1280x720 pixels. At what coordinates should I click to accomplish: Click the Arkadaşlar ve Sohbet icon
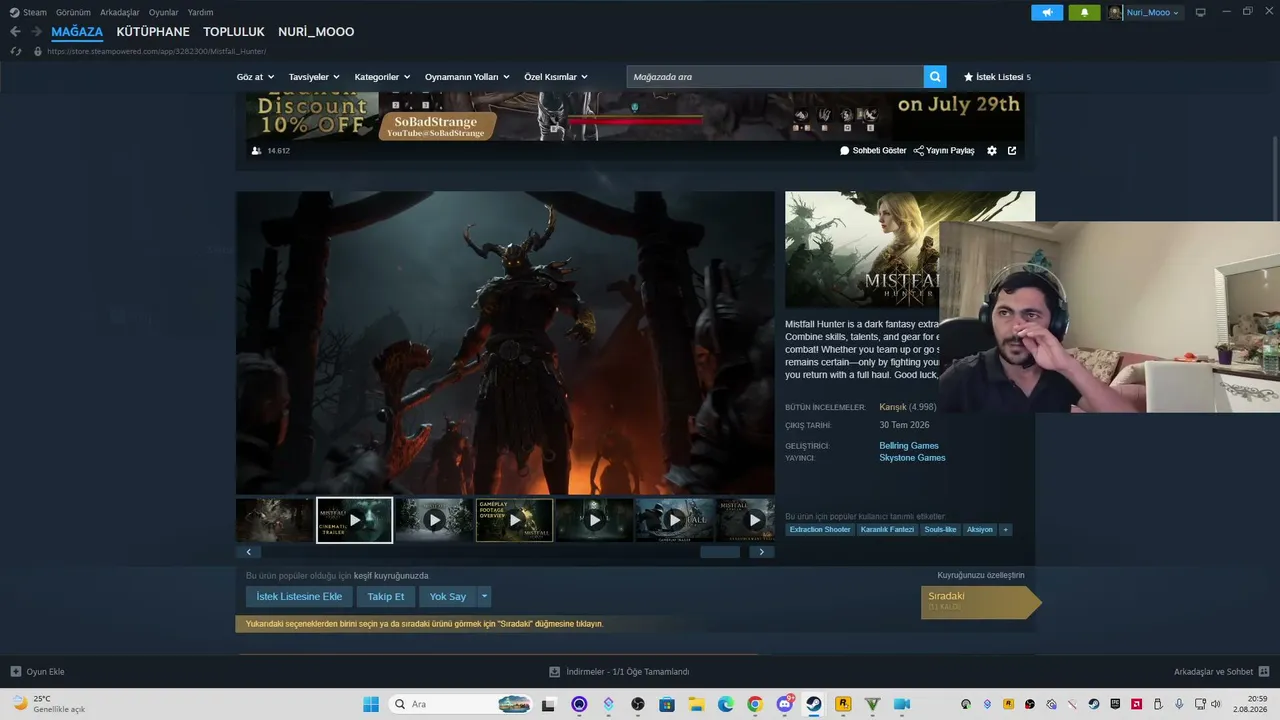1264,672
